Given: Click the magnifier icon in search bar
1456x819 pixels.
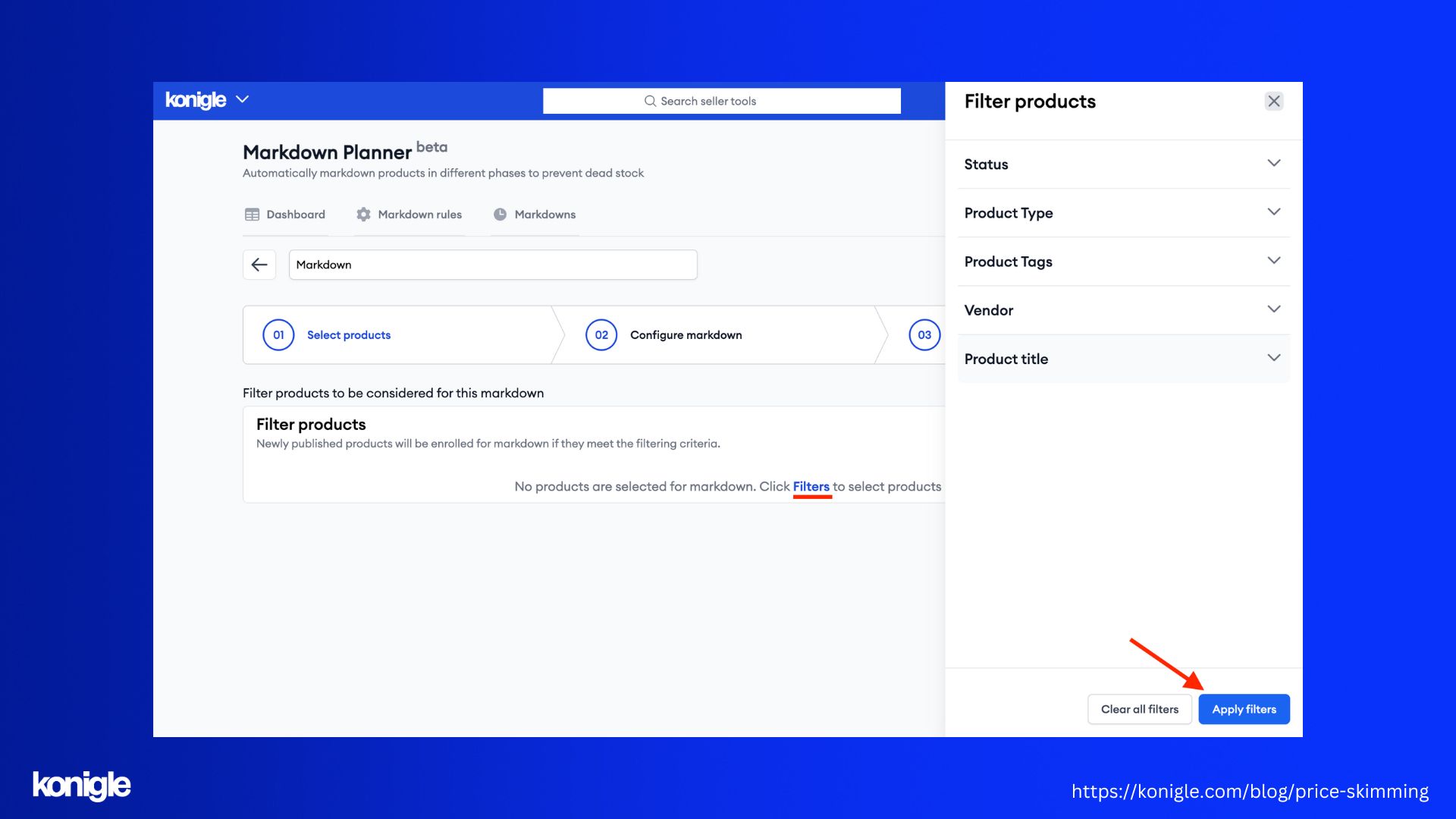Looking at the screenshot, I should 650,101.
